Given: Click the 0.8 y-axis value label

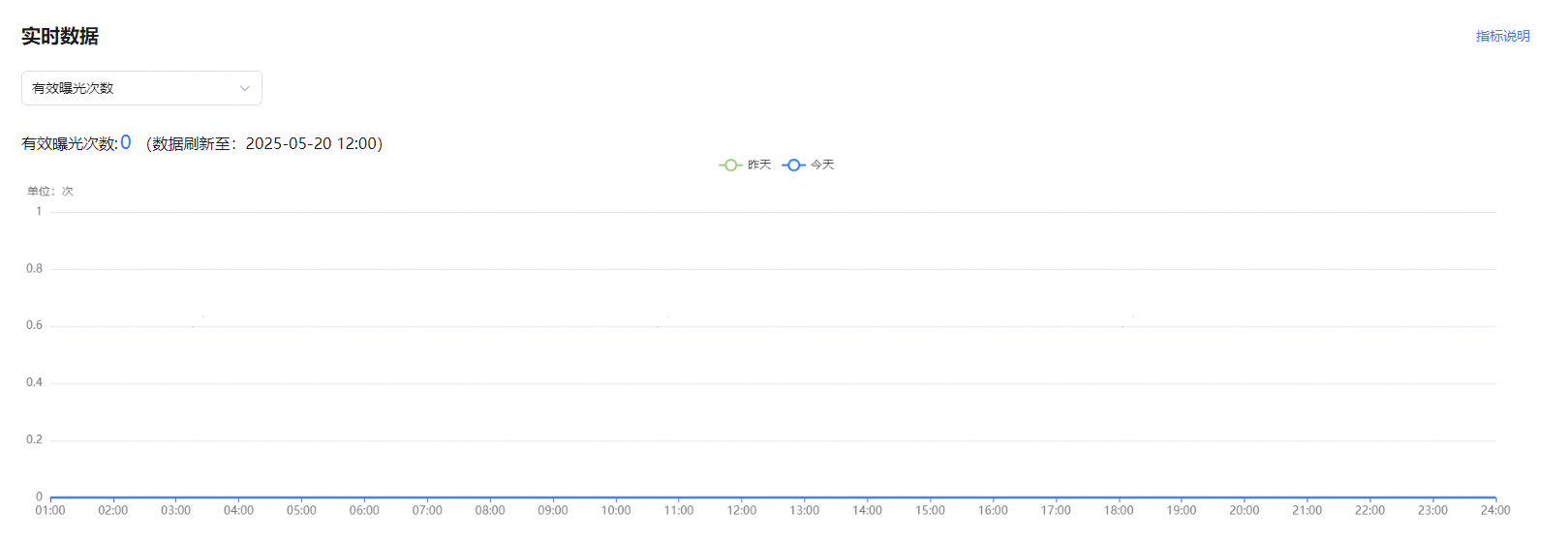Looking at the screenshot, I should pos(35,268).
